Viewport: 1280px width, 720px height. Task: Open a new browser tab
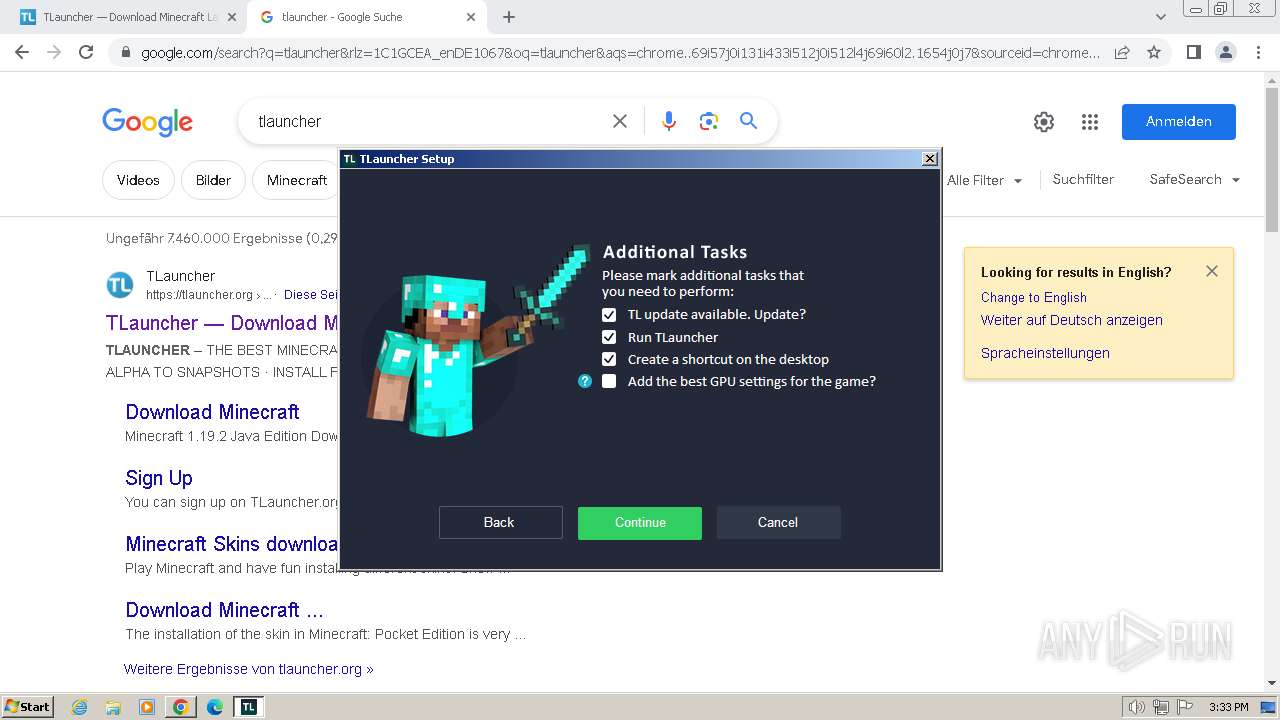click(509, 17)
